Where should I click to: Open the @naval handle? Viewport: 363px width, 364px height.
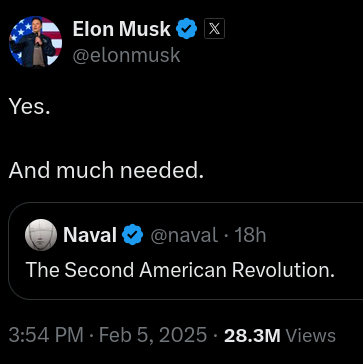[x=184, y=235]
